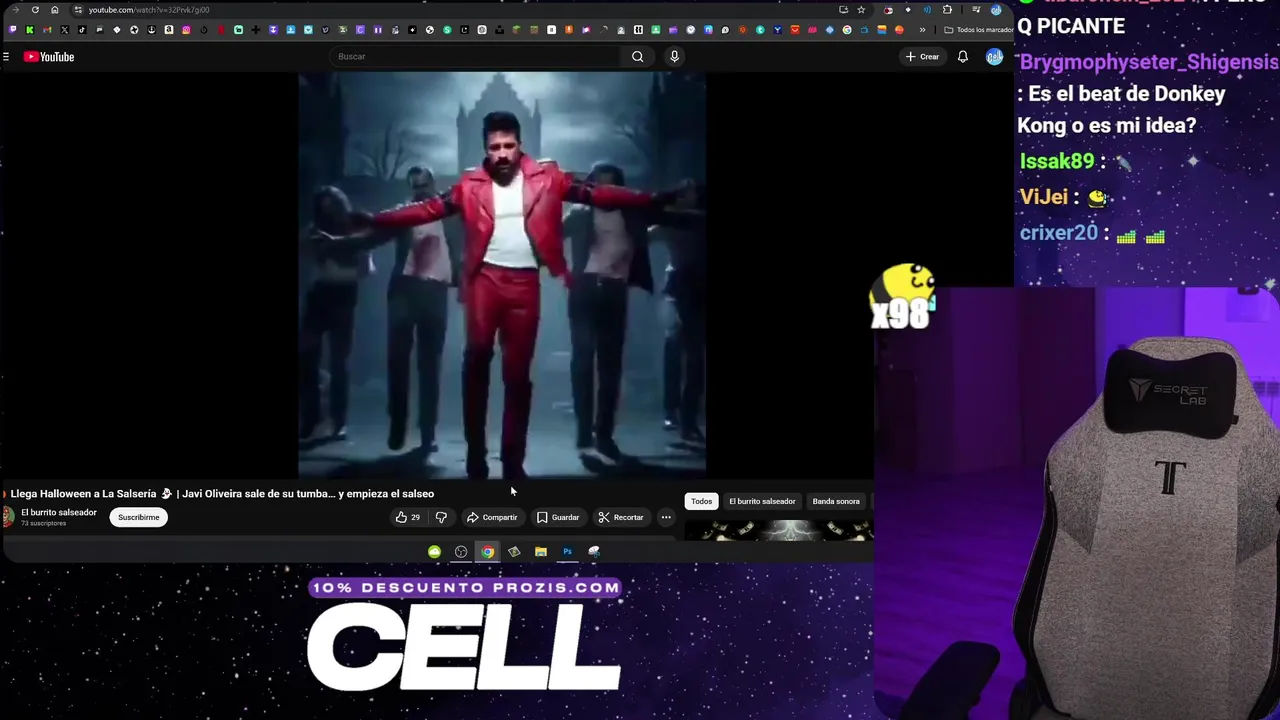This screenshot has height=720, width=1280.
Task: Open the Crear menu
Action: pyautogui.click(x=922, y=57)
